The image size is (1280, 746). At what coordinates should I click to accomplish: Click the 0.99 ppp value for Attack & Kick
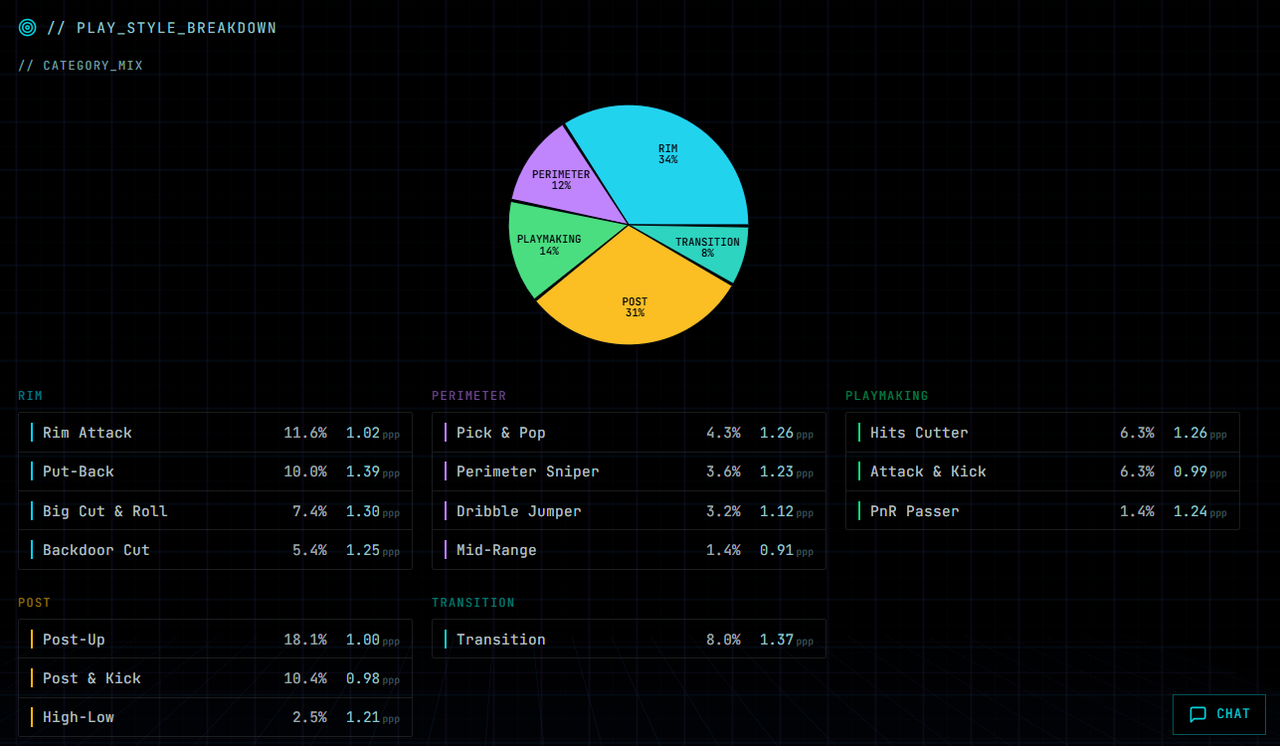pyautogui.click(x=1200, y=472)
